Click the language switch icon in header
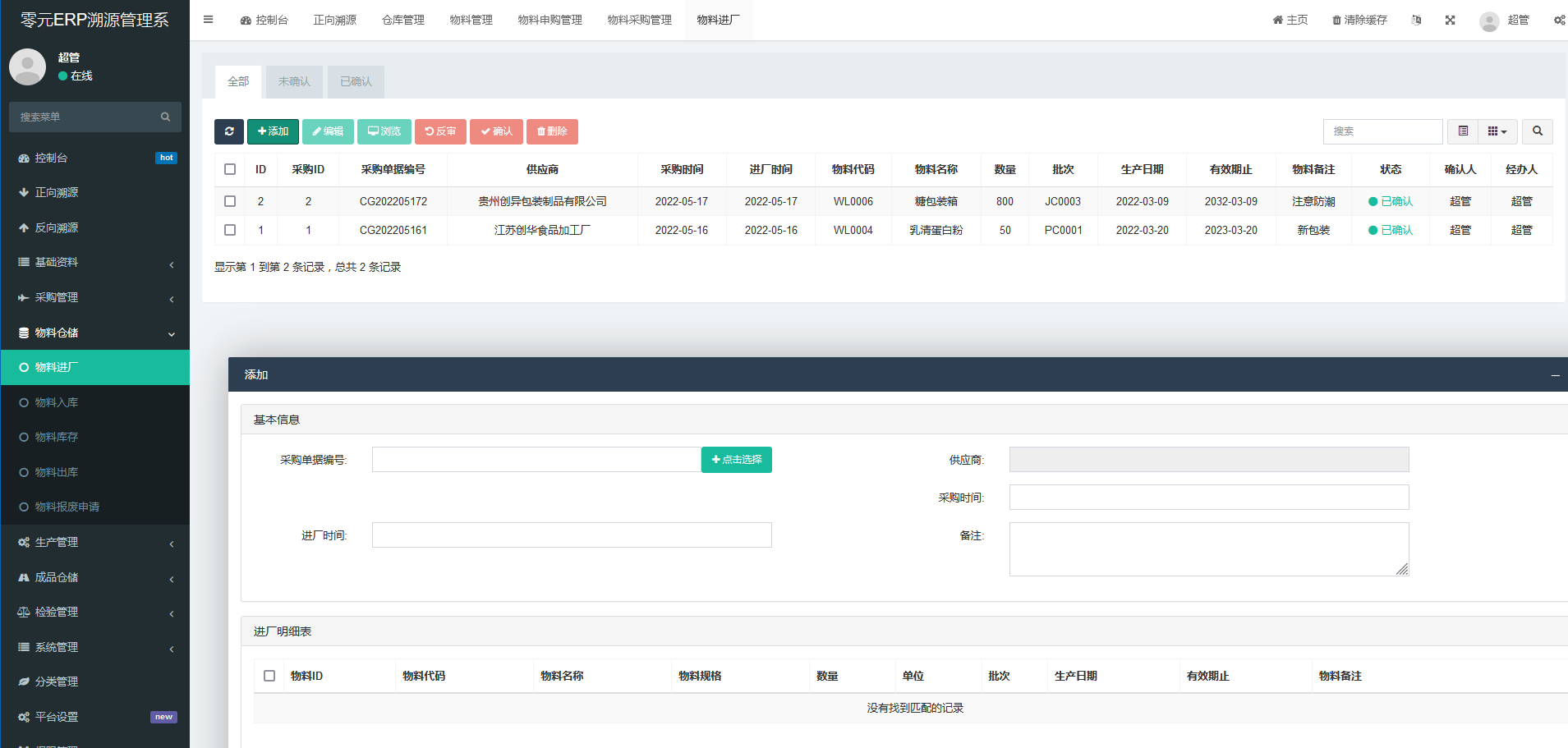This screenshot has height=748, width=1568. click(x=1416, y=20)
